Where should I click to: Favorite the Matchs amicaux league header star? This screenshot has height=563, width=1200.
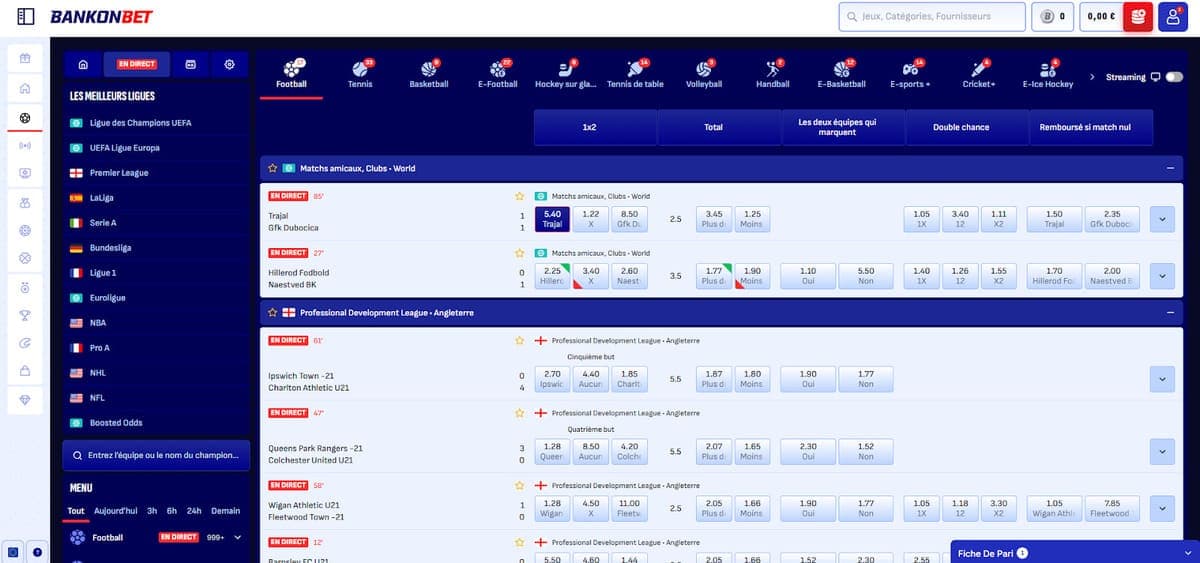point(272,168)
